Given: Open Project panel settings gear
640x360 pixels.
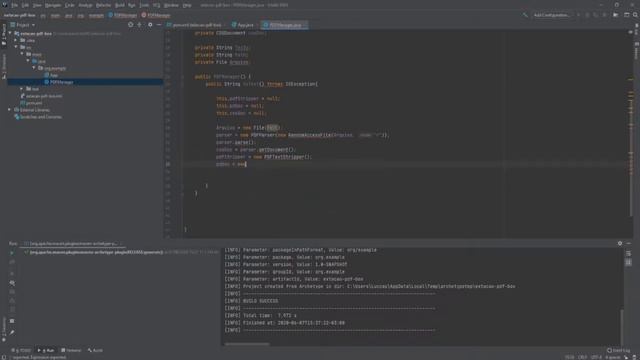Looking at the screenshot, I should [x=150, y=25].
